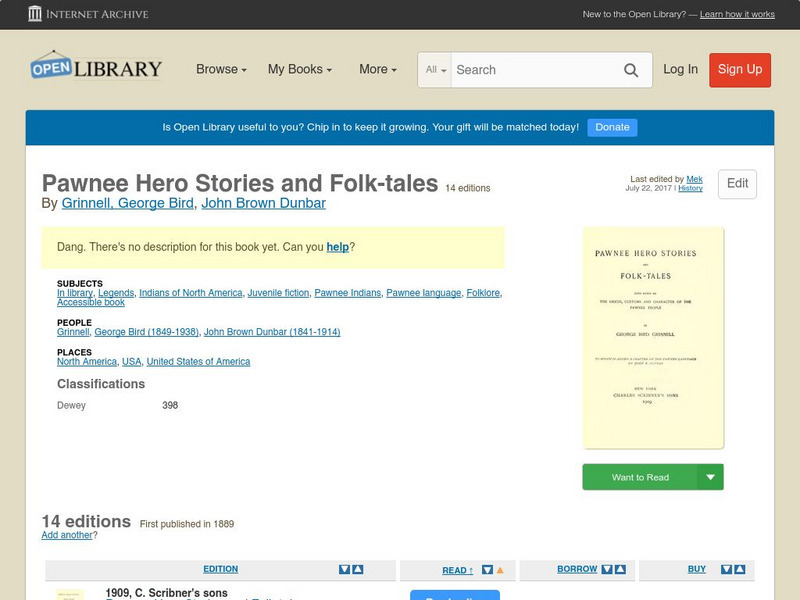Image resolution: width=800 pixels, height=600 pixels.
Task: Click the Open Library logo
Action: coord(95,66)
